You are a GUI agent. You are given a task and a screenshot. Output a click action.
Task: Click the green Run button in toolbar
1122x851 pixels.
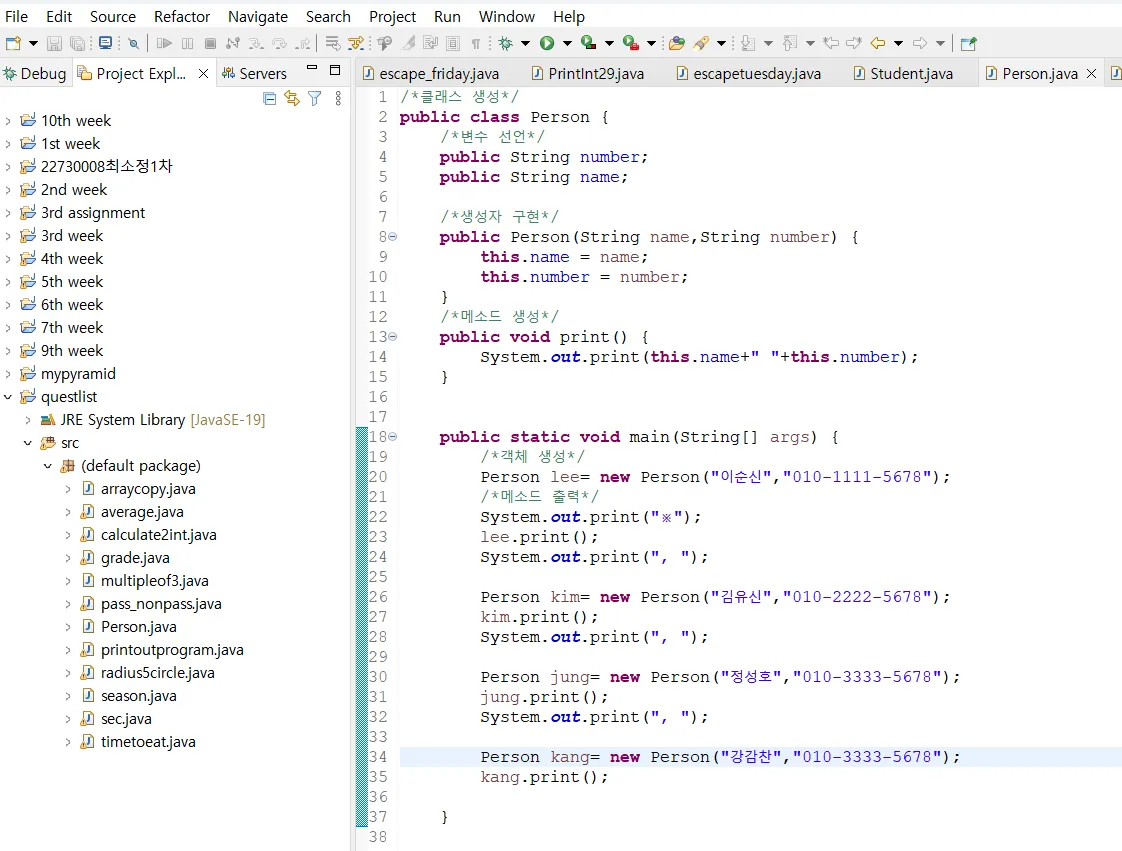click(x=547, y=43)
